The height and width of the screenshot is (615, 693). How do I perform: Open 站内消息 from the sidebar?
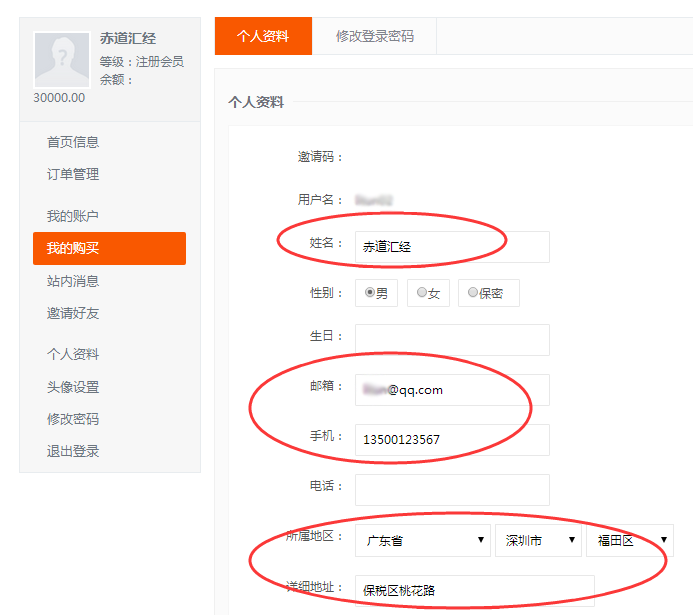73,281
